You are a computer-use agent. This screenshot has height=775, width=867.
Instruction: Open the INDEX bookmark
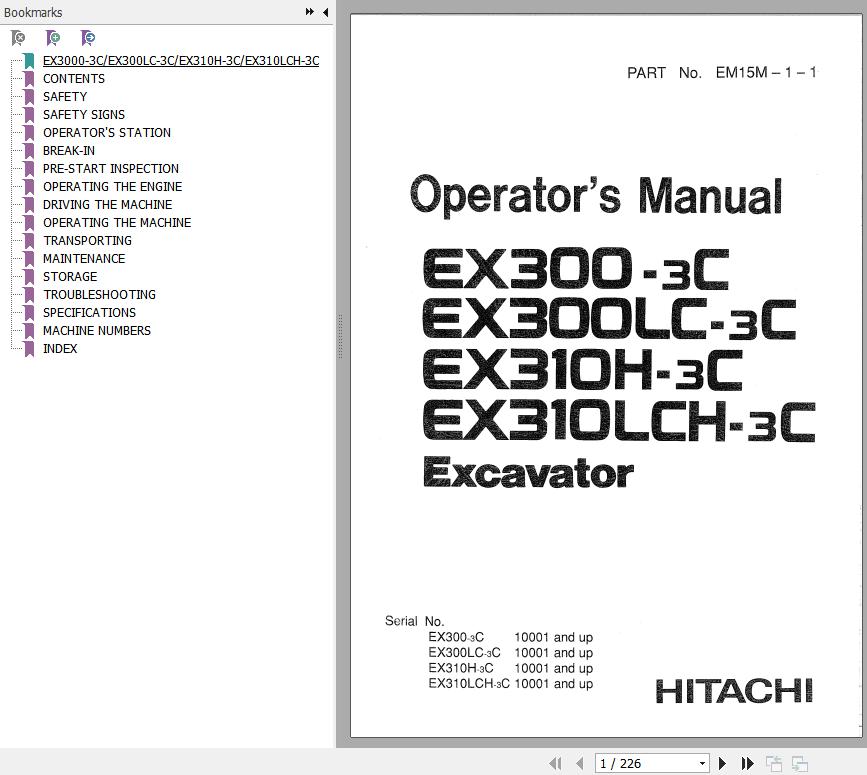point(60,349)
